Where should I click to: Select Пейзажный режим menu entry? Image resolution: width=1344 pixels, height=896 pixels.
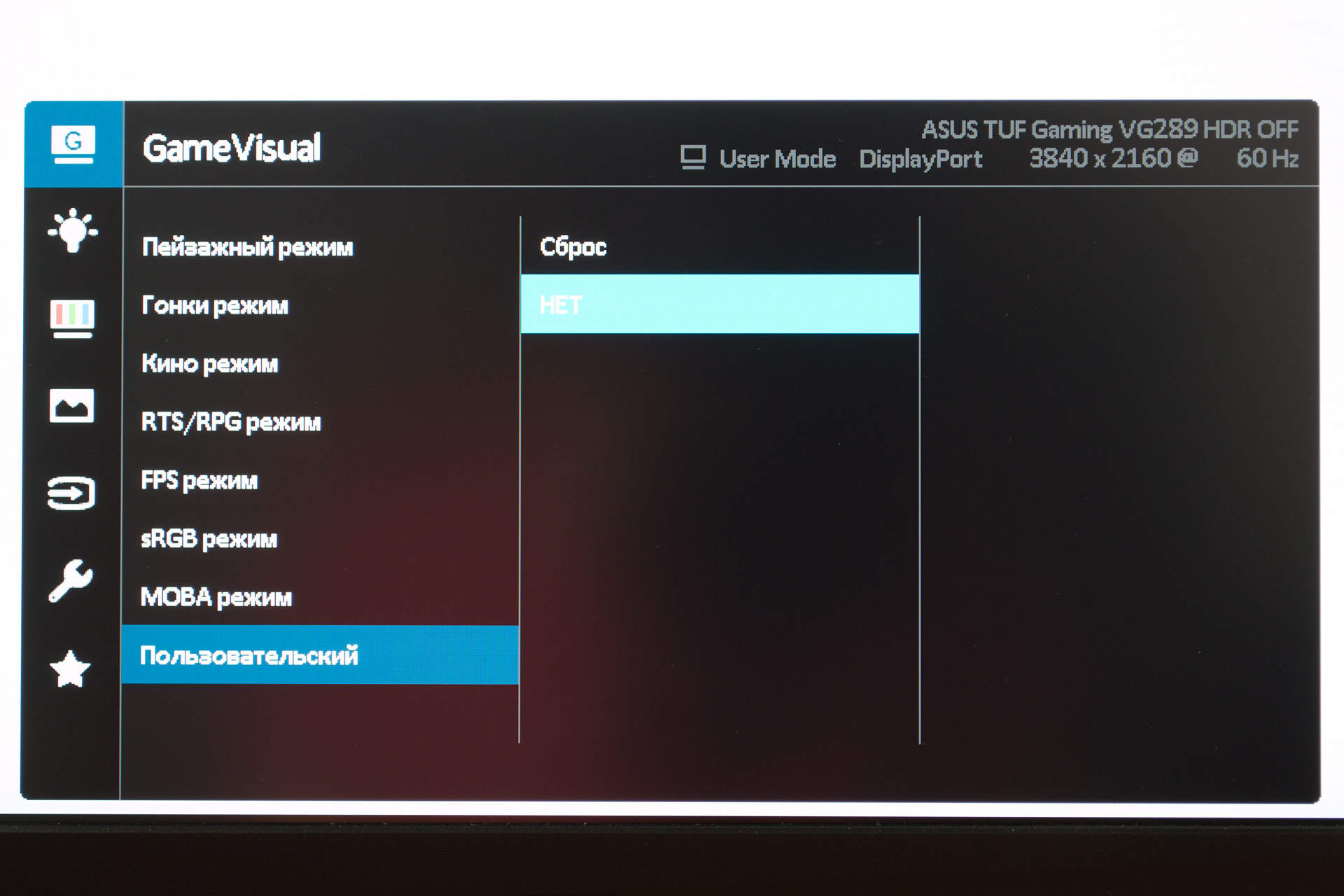pyautogui.click(x=247, y=247)
